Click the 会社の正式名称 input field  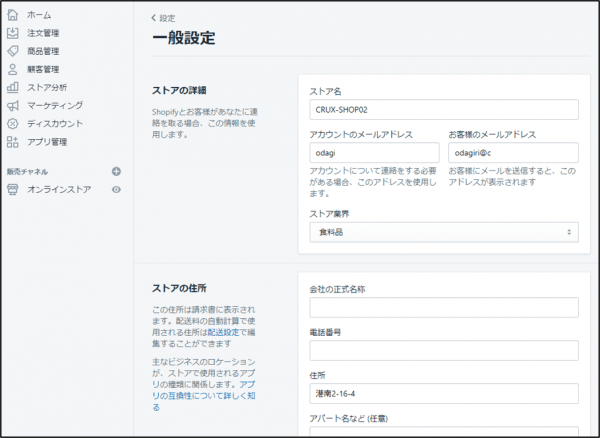[x=444, y=308]
